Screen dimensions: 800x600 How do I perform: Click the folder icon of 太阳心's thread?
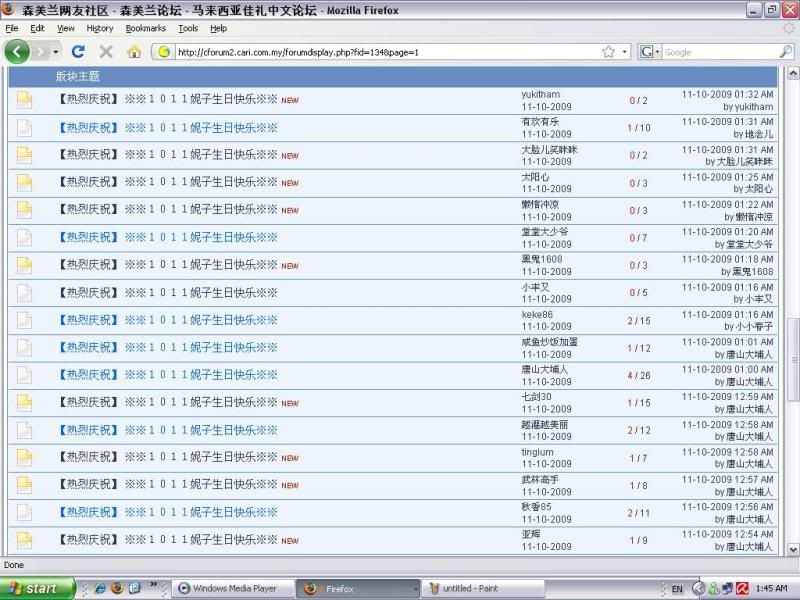tap(24, 183)
